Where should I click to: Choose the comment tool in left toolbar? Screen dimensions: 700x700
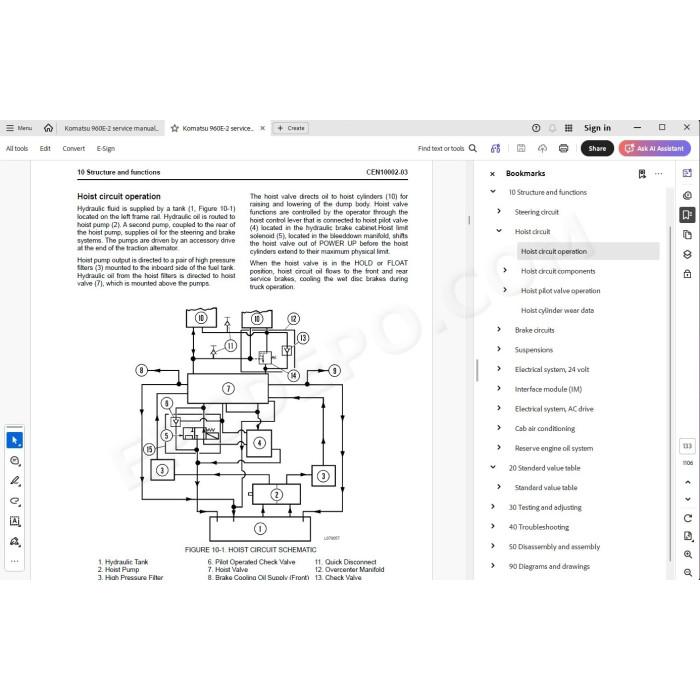pyautogui.click(x=15, y=461)
